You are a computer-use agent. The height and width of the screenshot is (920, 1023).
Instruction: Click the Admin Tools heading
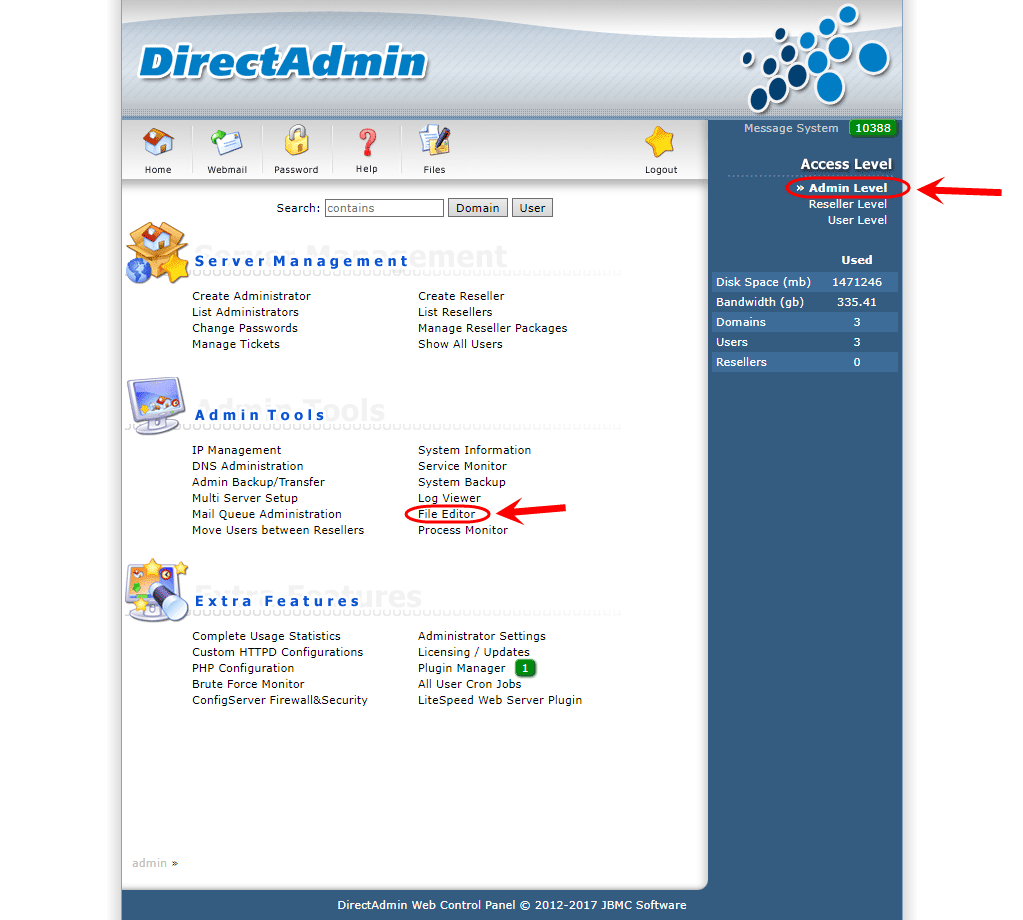point(259,415)
